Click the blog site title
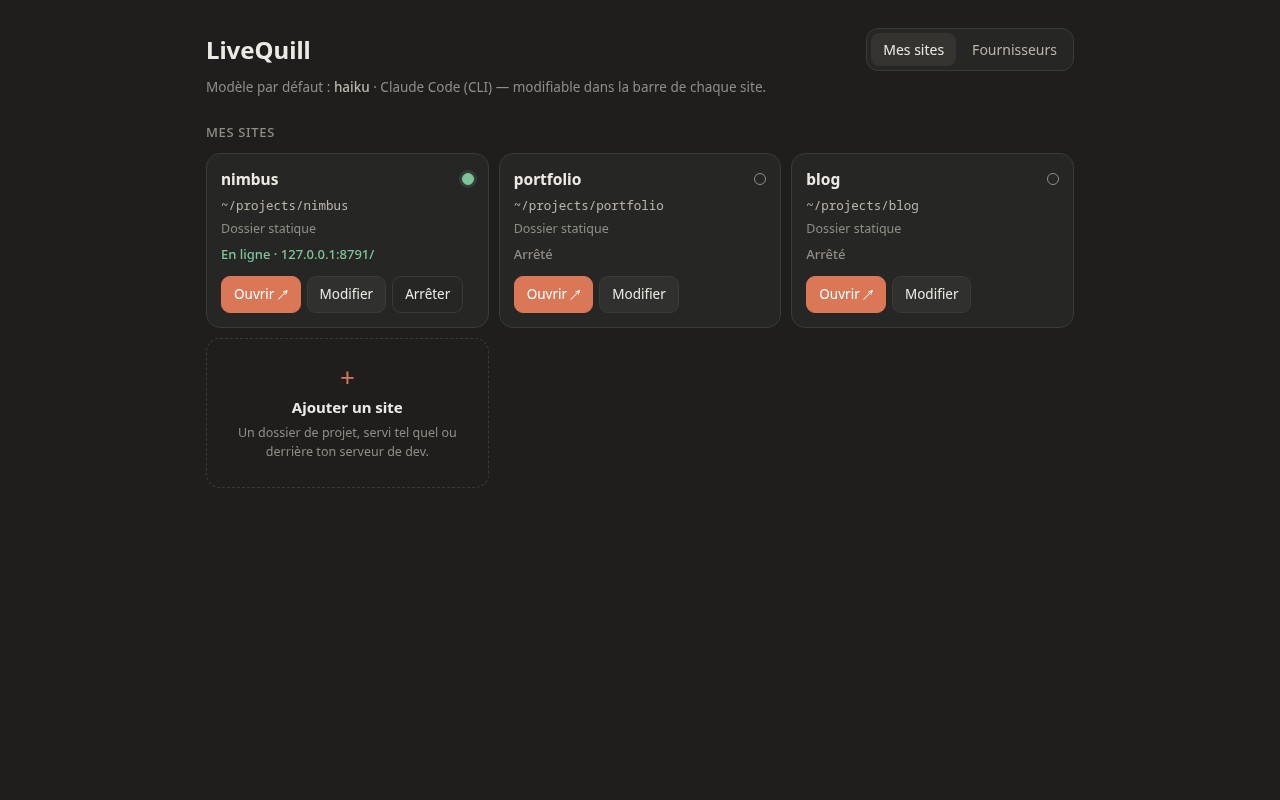This screenshot has width=1280, height=800. pyautogui.click(x=823, y=179)
